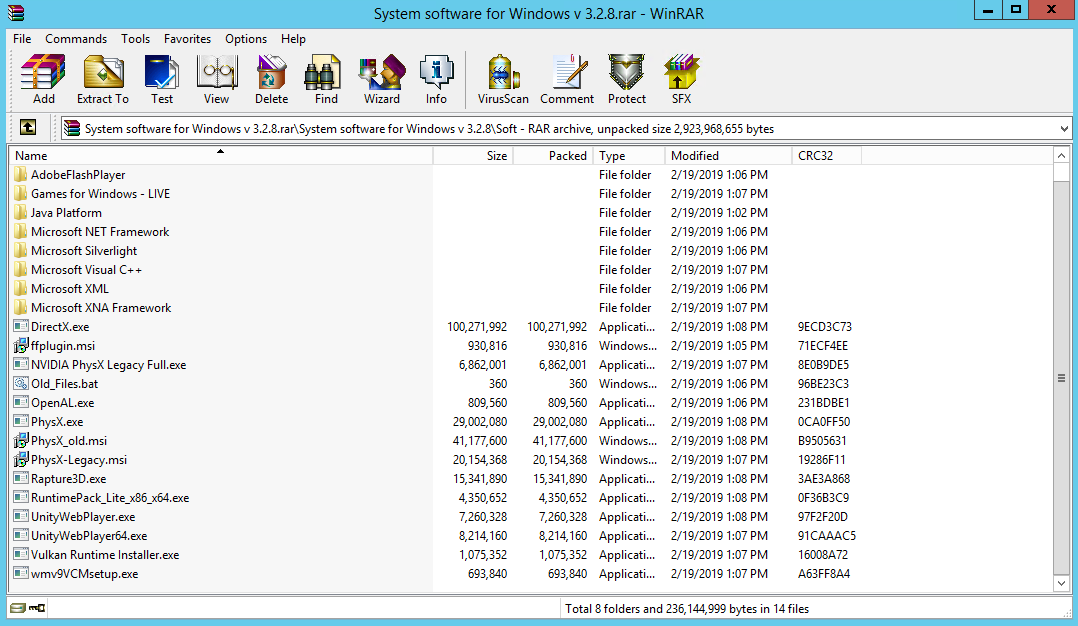Sort by the Packed column header
The width and height of the screenshot is (1078, 626).
(553, 155)
